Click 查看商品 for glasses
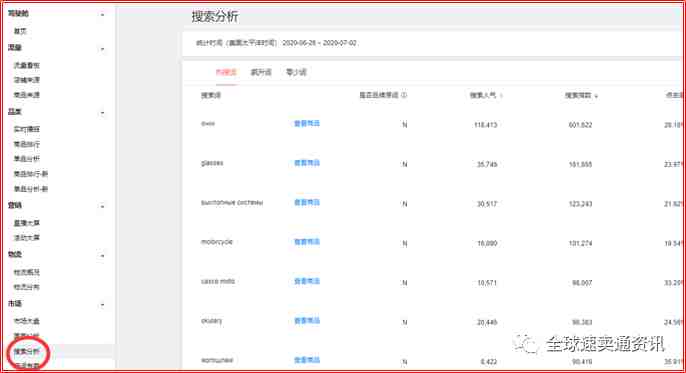This screenshot has width=686, height=373. click(x=307, y=163)
